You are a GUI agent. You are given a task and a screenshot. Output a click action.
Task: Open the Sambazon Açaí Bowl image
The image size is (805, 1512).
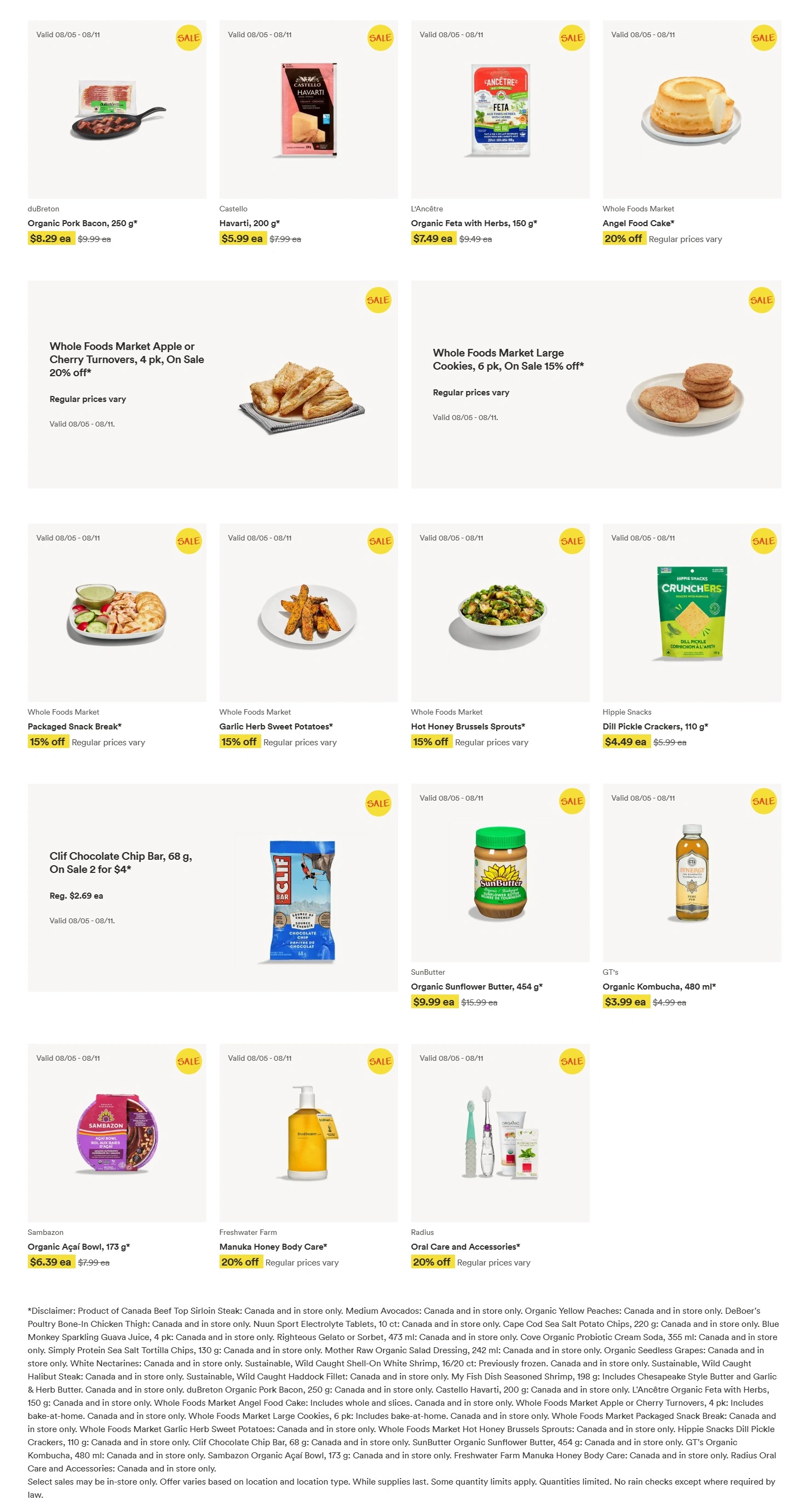pos(117,1133)
